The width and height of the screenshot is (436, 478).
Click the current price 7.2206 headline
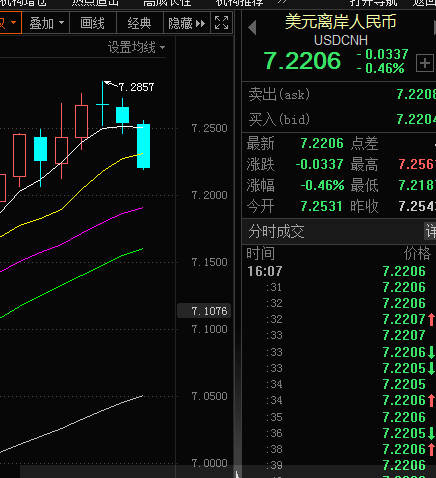point(302,61)
